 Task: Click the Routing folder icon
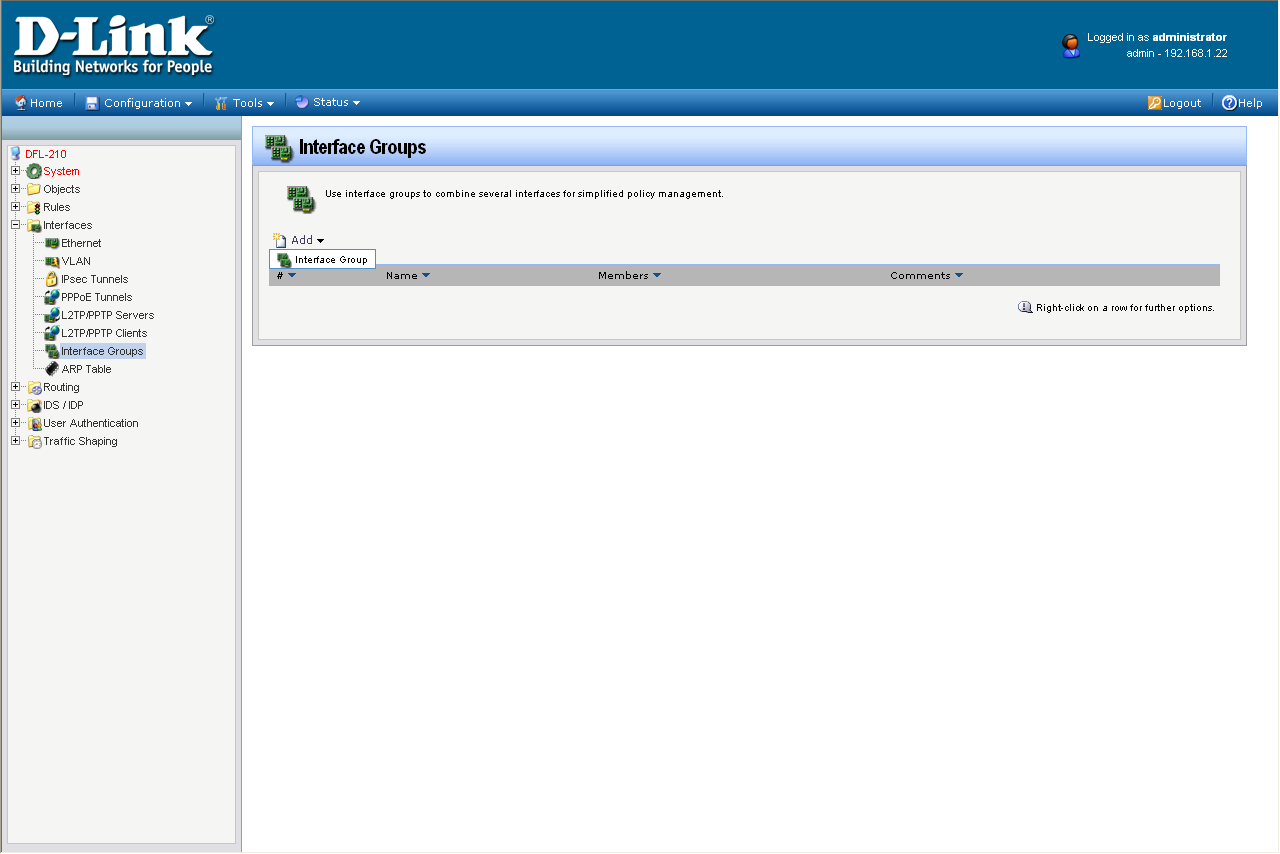(x=34, y=388)
